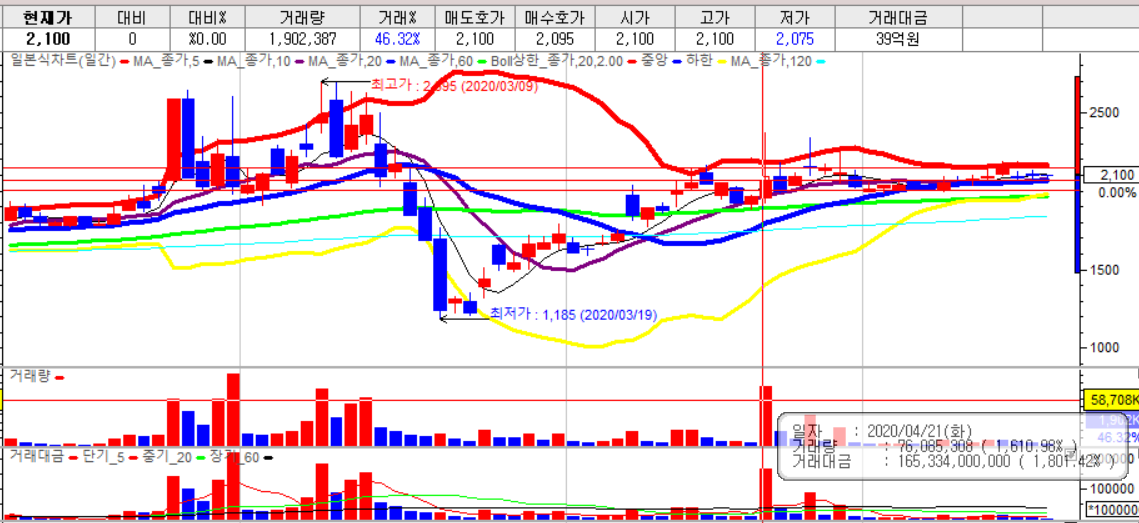
Task: Click the cyan swatch after MA_종가,120
Action: pyautogui.click(x=819, y=62)
